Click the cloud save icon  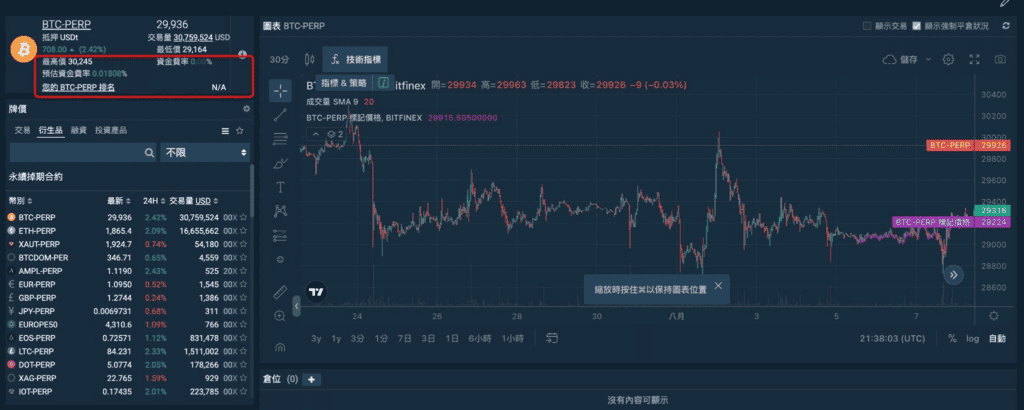pyautogui.click(x=889, y=59)
